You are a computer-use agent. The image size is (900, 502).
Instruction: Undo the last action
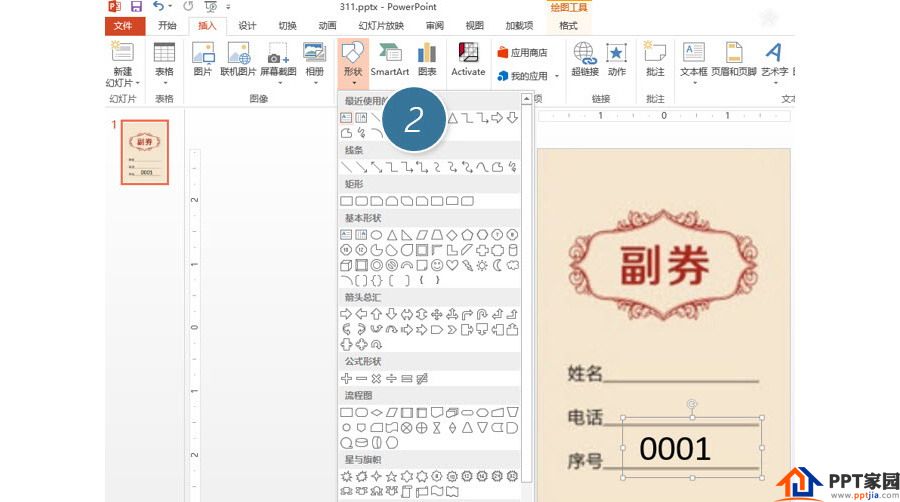158,6
